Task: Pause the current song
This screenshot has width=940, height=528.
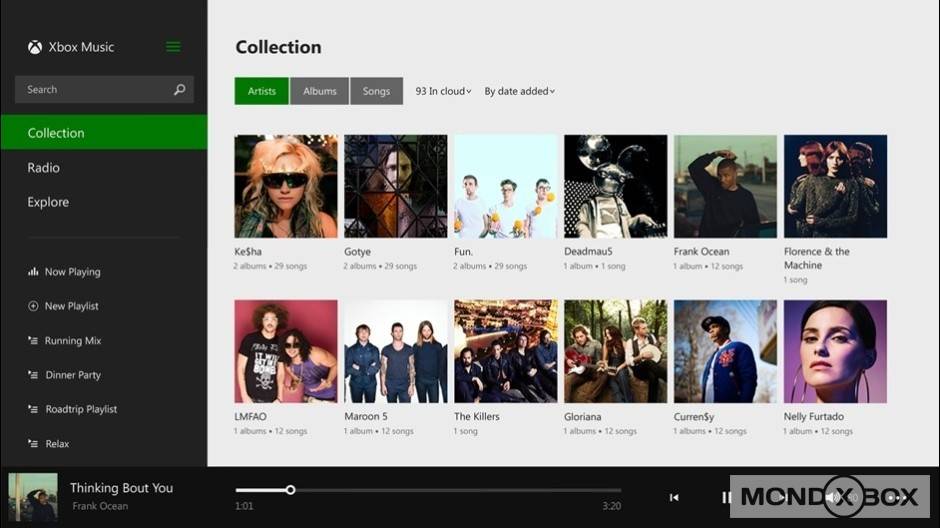Action: pyautogui.click(x=726, y=497)
